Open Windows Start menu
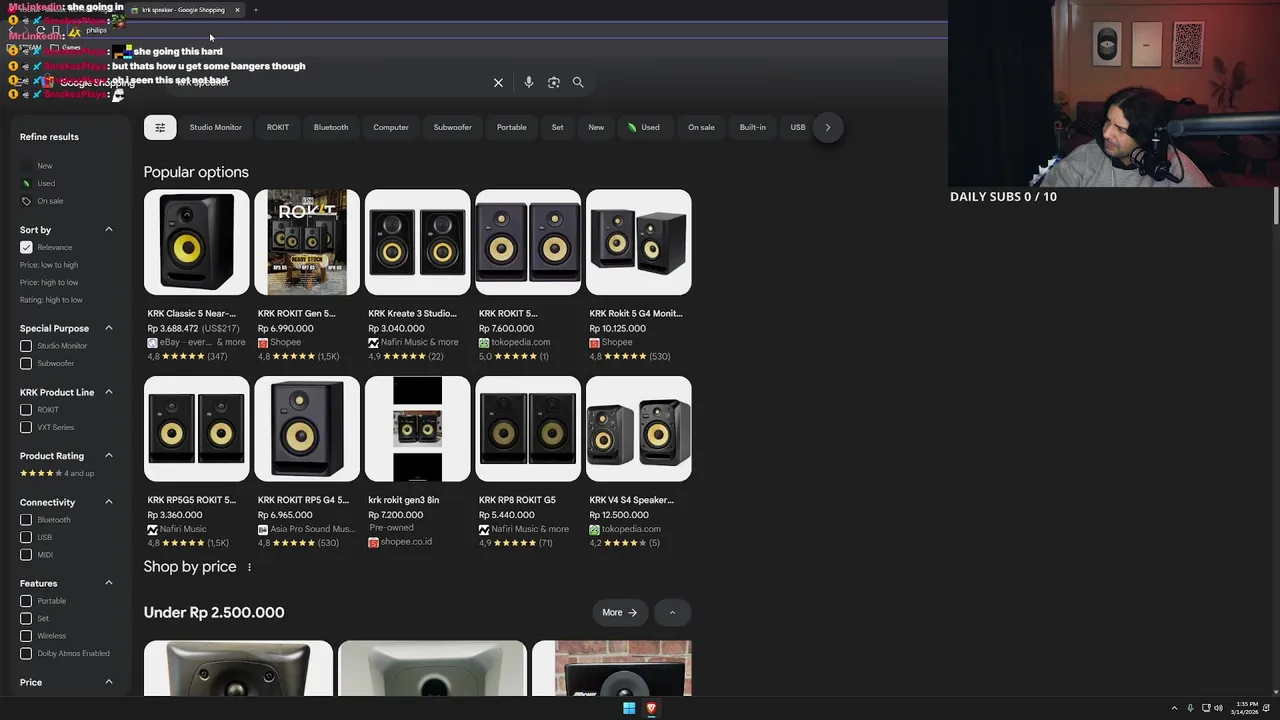Viewport: 1280px width, 720px height. click(629, 708)
